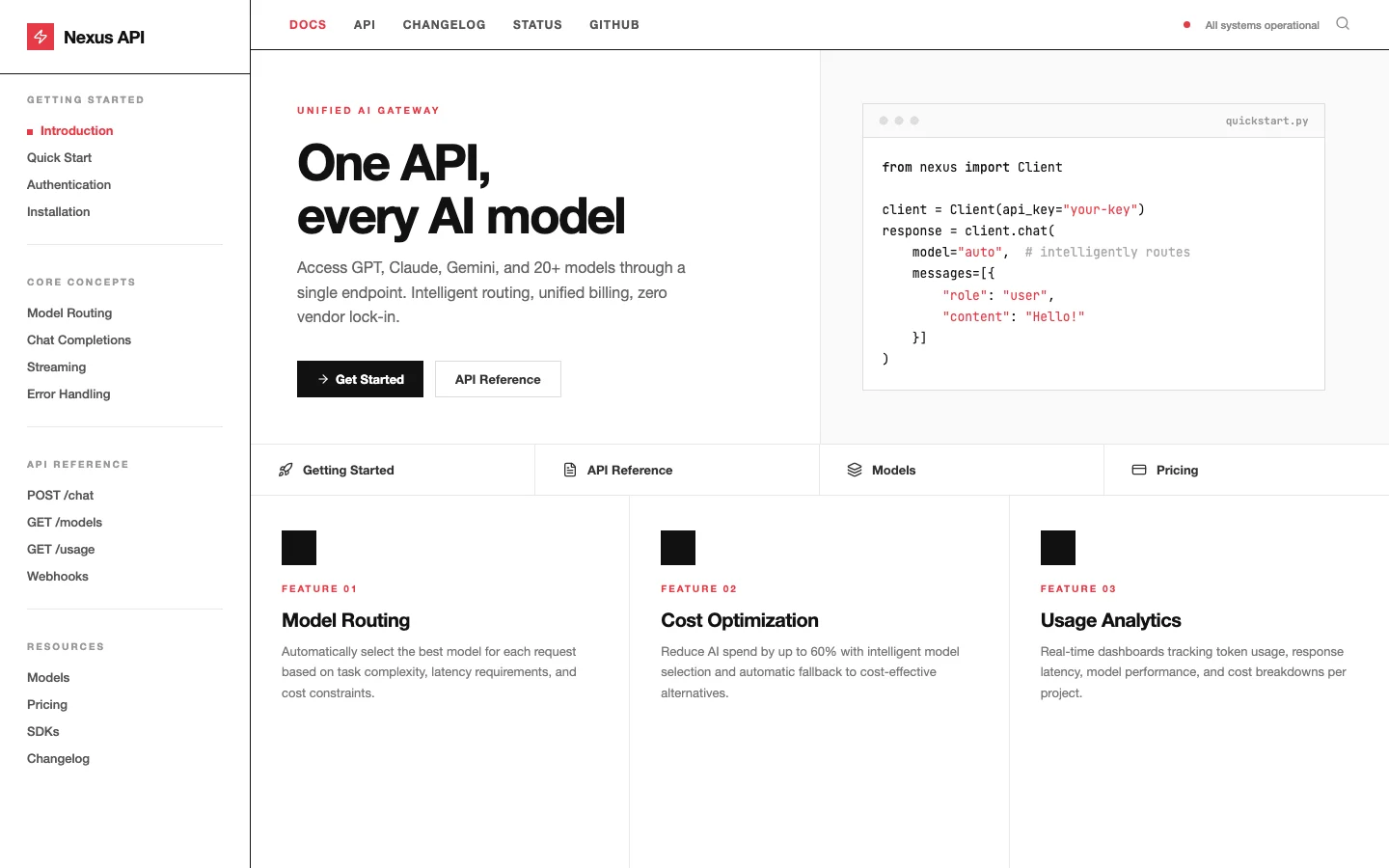Click the All systems operational status text
The height and width of the screenshot is (868, 1389).
click(1262, 25)
